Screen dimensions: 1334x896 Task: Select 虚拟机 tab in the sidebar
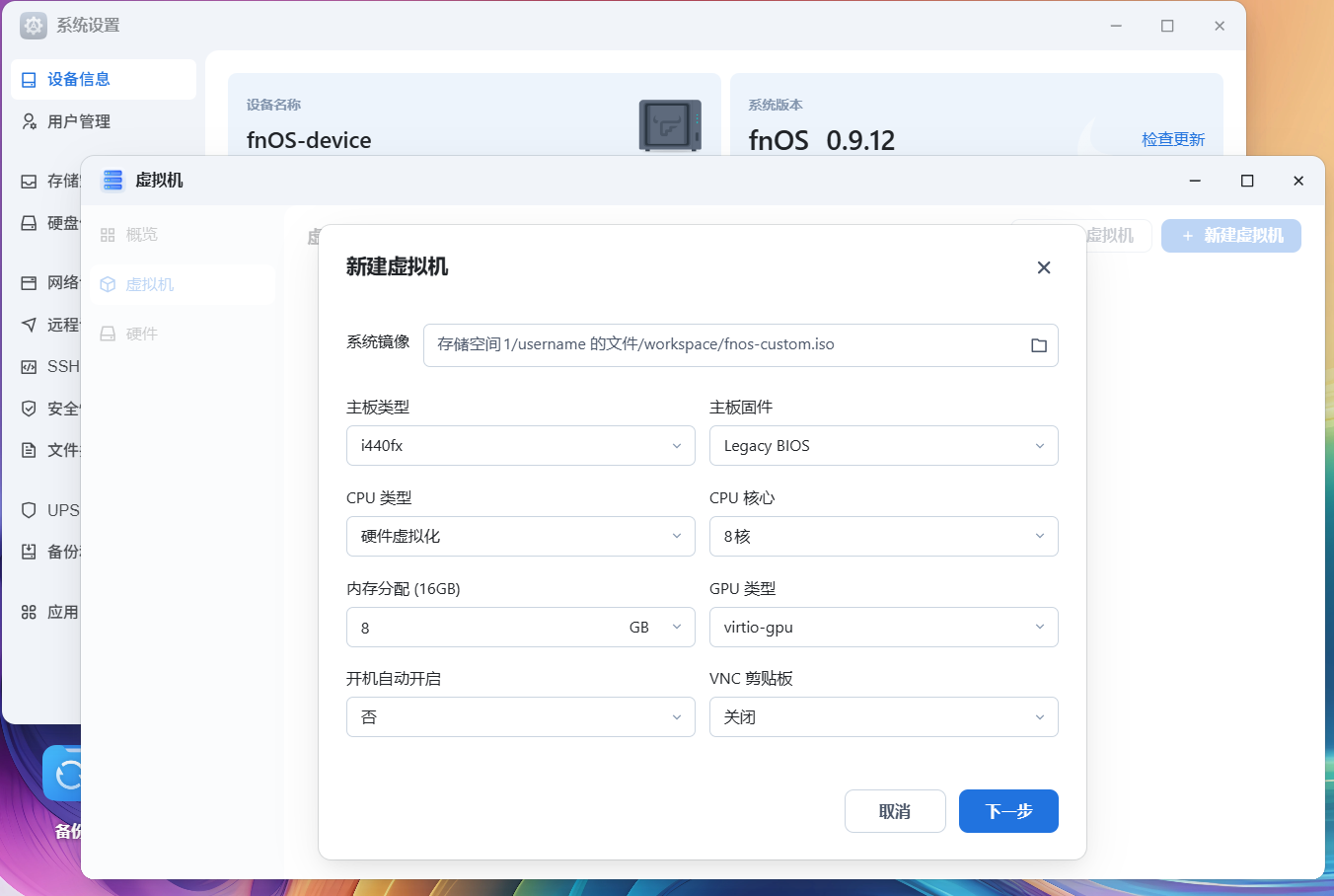click(182, 284)
